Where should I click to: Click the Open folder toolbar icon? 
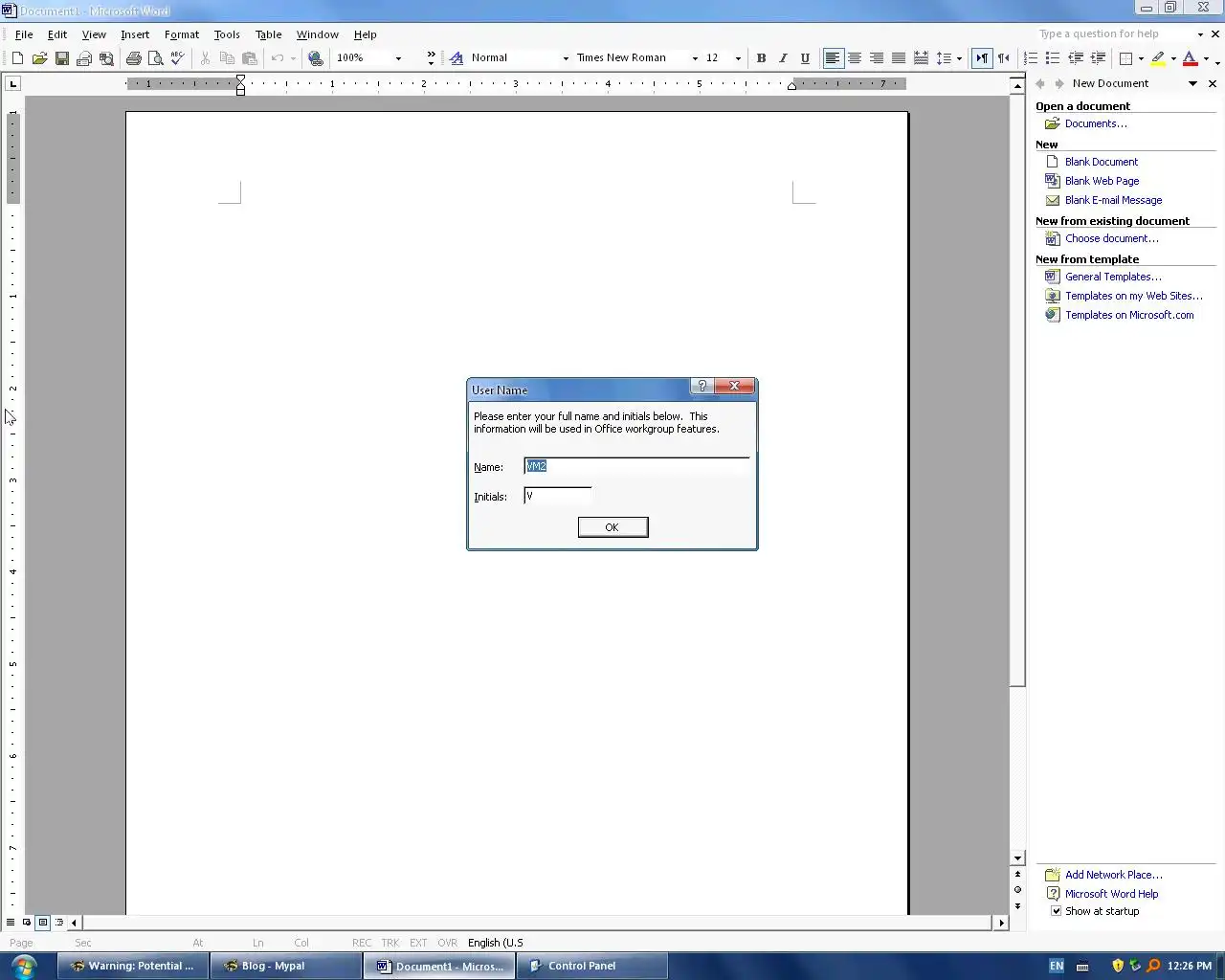[39, 58]
